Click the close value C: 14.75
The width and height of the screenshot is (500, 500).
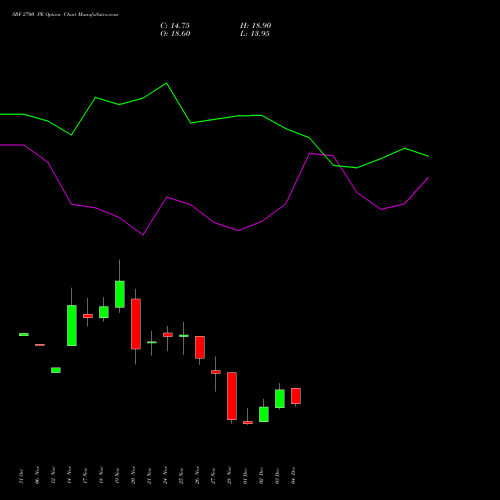tap(175, 26)
